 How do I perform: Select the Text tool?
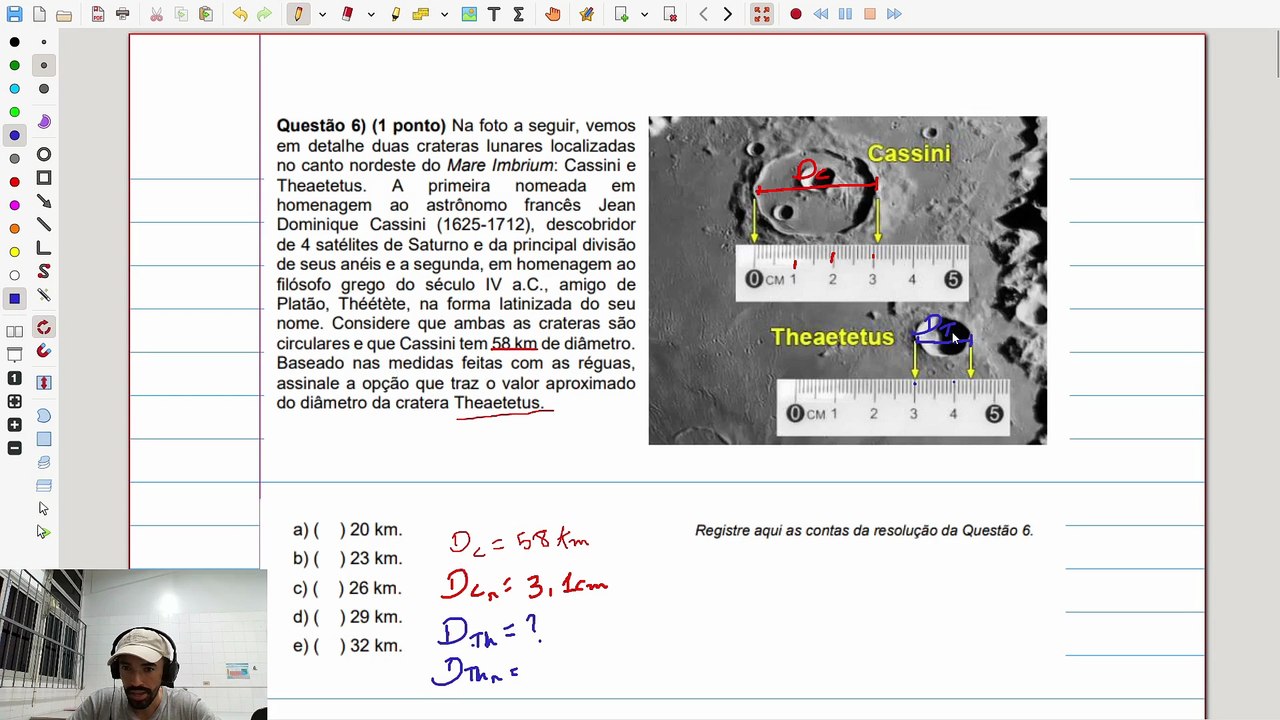coord(494,14)
